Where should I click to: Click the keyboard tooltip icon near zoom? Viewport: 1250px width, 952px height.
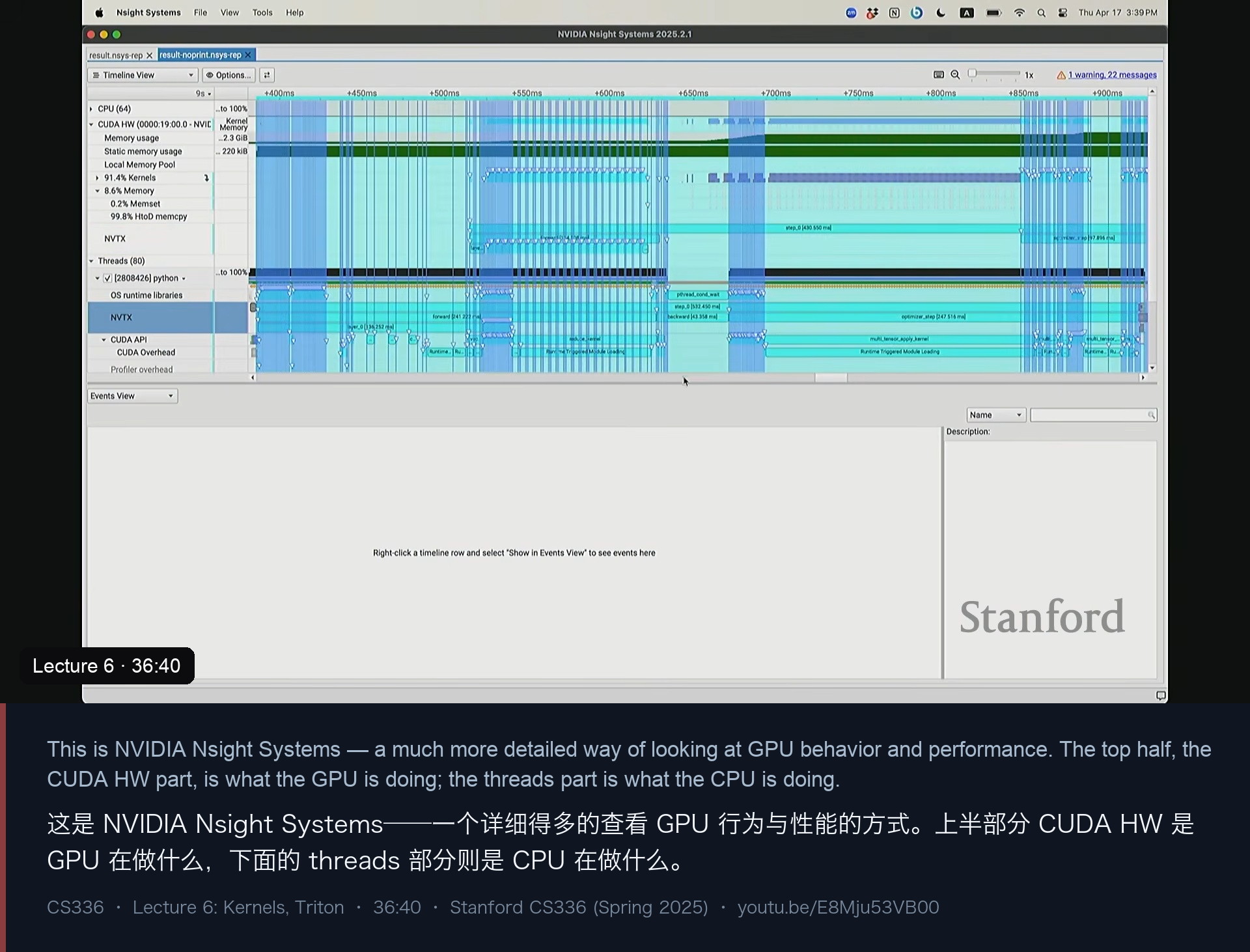pos(939,75)
